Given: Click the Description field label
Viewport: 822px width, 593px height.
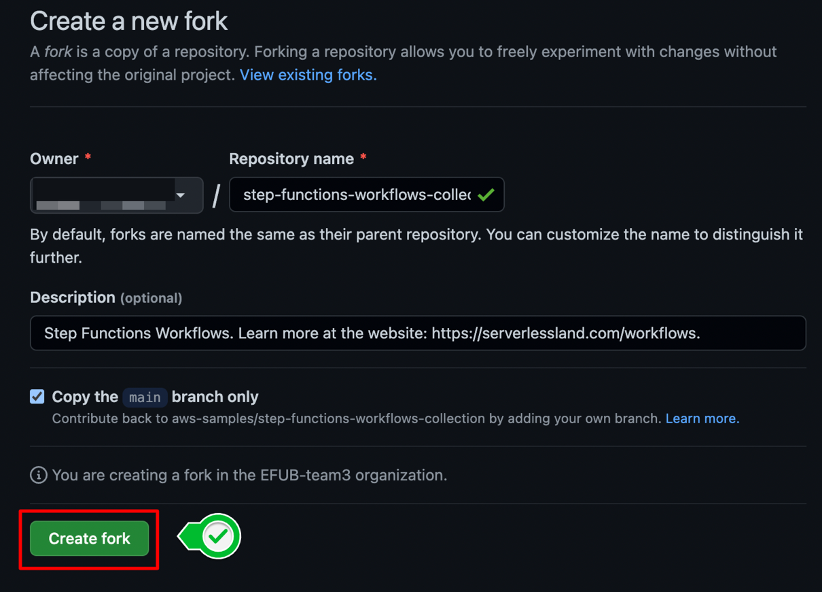Looking at the screenshot, I should (x=72, y=297).
